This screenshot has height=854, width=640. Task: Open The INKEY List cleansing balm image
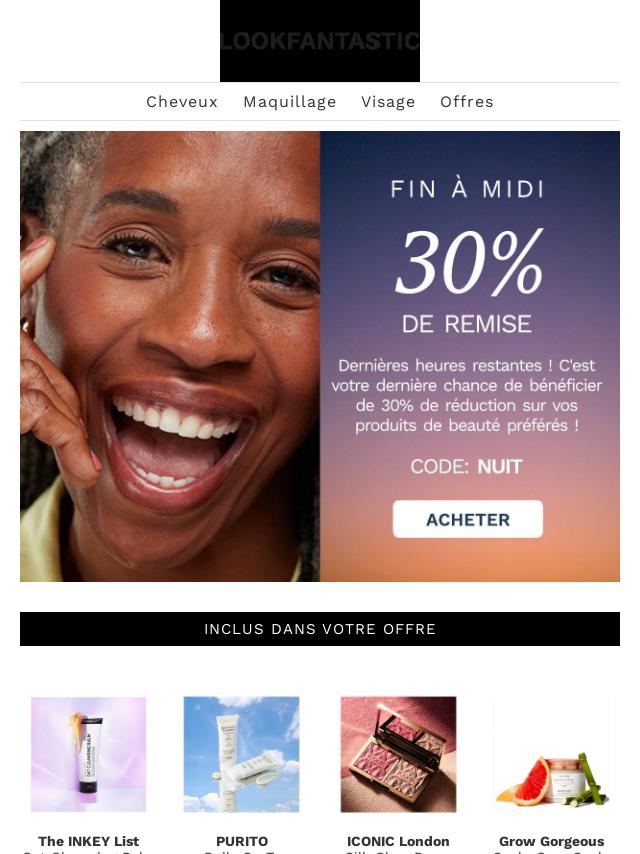(x=88, y=754)
